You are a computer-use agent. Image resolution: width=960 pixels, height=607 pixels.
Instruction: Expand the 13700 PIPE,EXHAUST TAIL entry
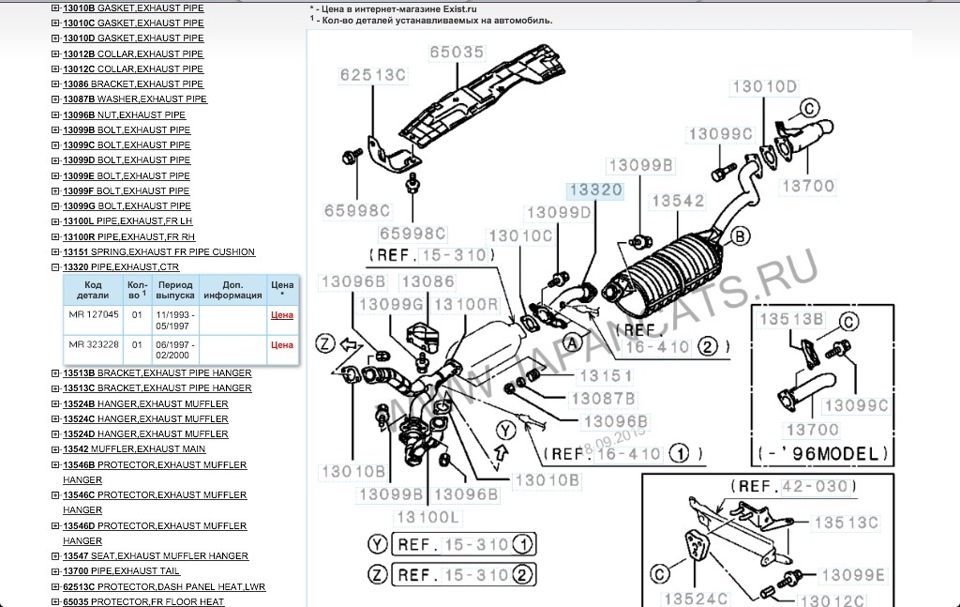pyautogui.click(x=55, y=571)
